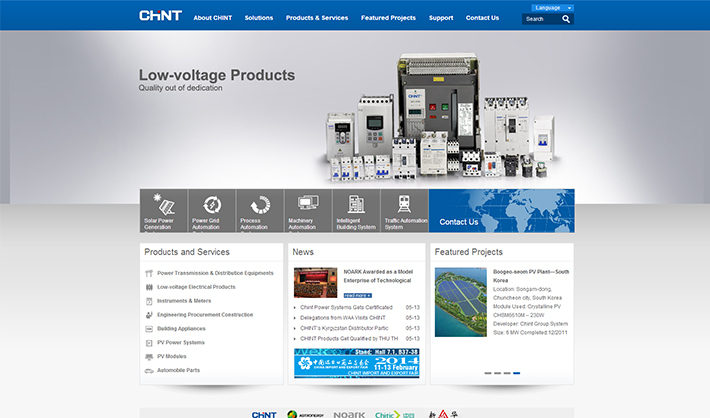This screenshot has height=418, width=710.
Task: Open Chint Power Systems Gets Certificated news
Action: [343, 307]
